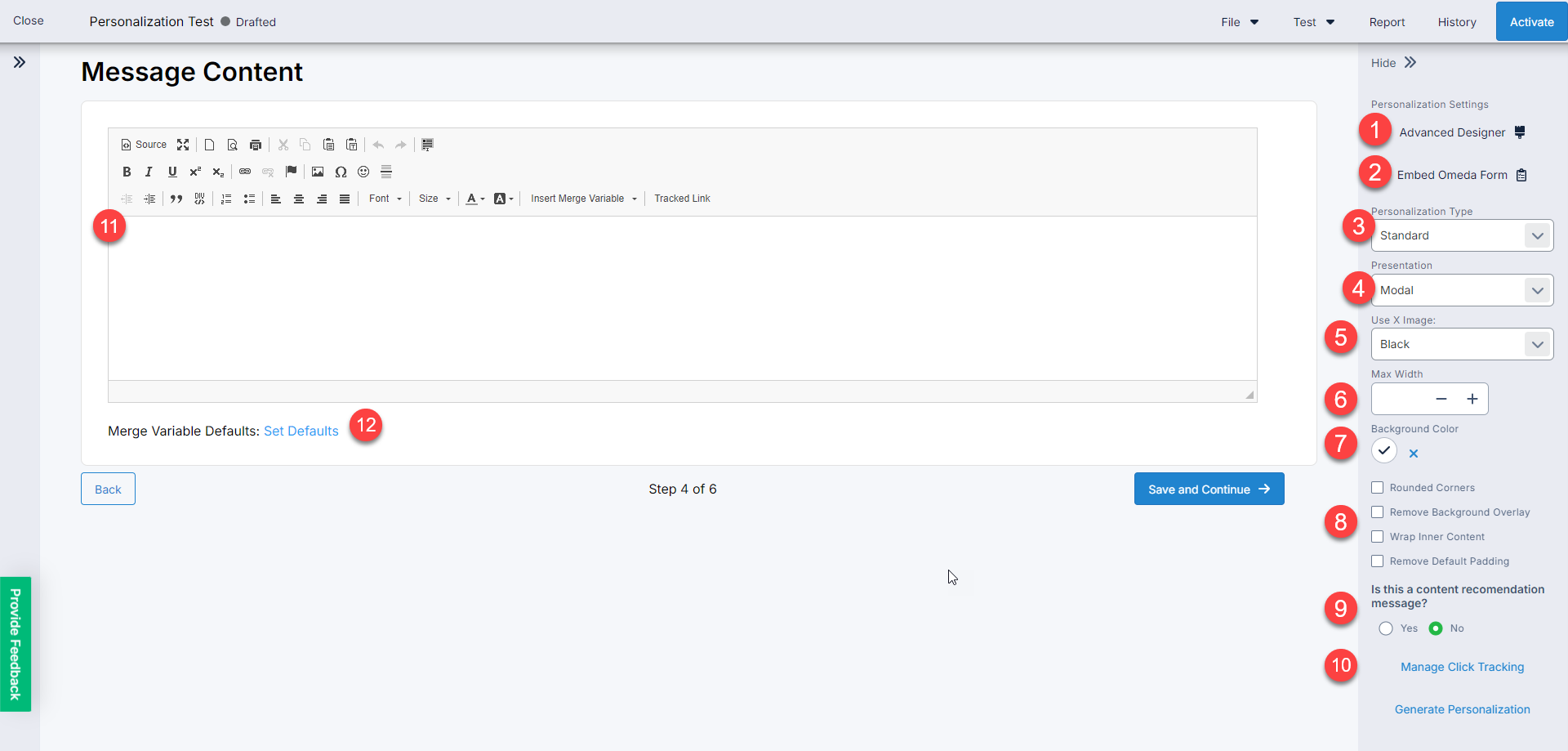Screen dimensions: 1568x751
Task: Open the Test menu
Action: coord(1313,22)
